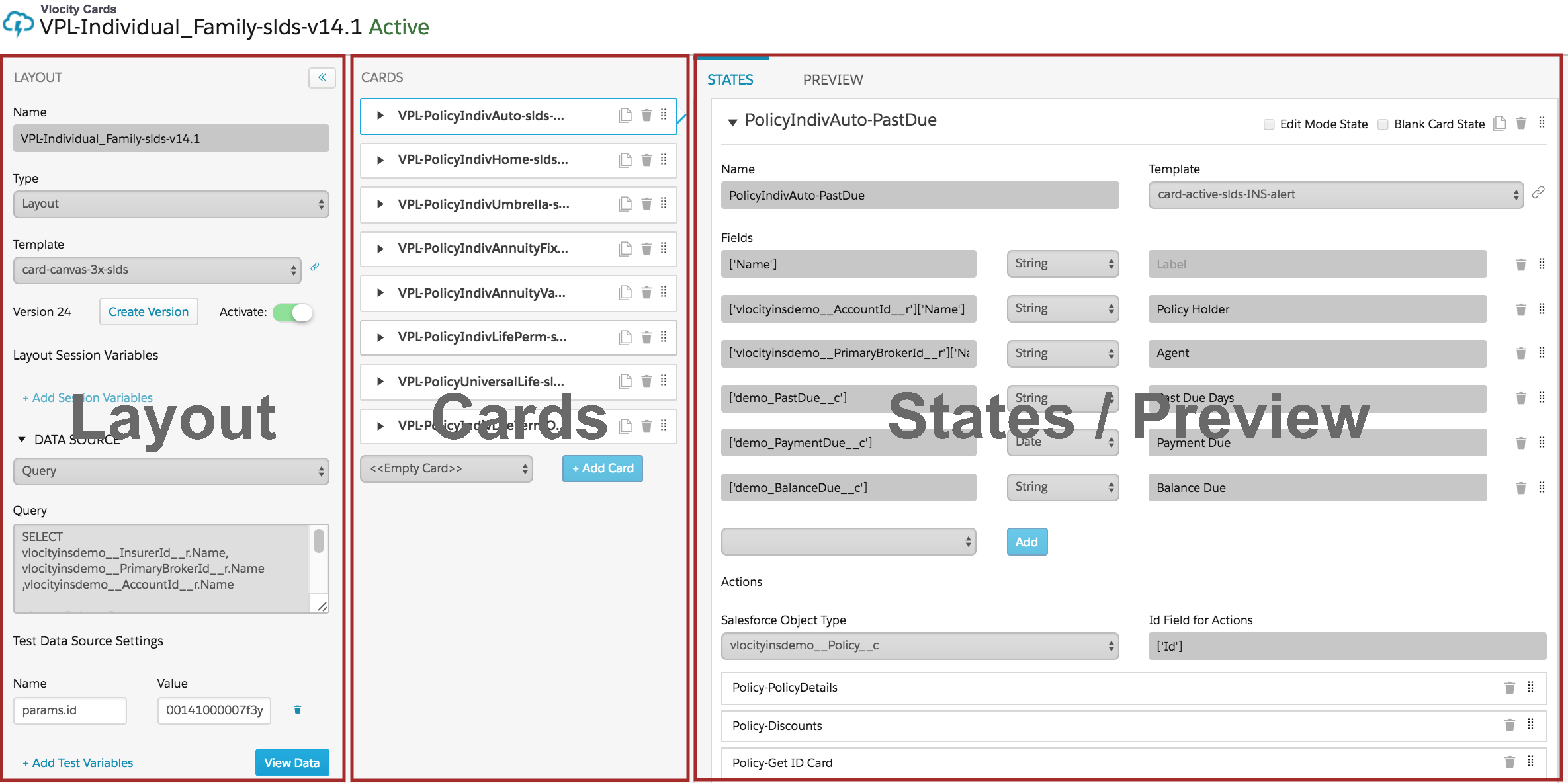
Task: Delete the VPL-PolicyIndivAnnuityFix card
Action: tap(646, 249)
